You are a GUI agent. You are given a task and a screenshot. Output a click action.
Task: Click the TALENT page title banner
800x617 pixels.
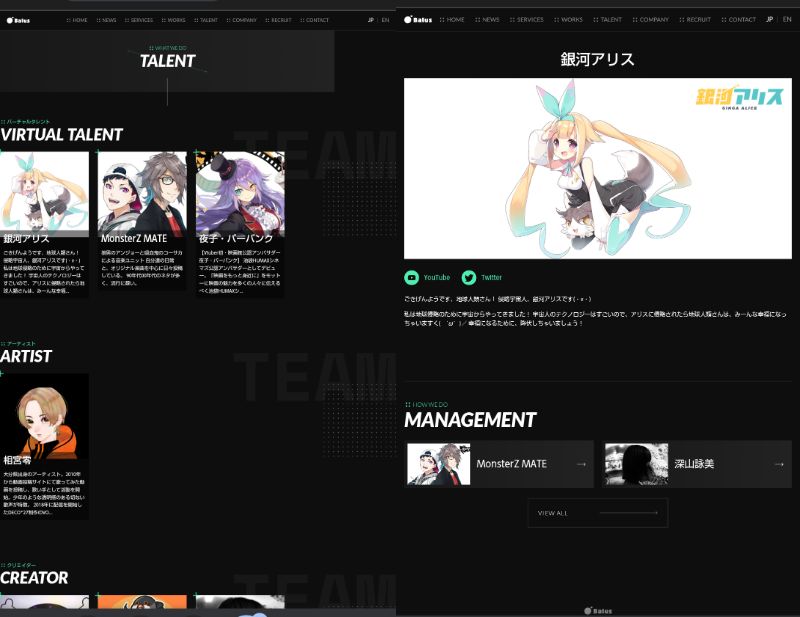coord(167,61)
